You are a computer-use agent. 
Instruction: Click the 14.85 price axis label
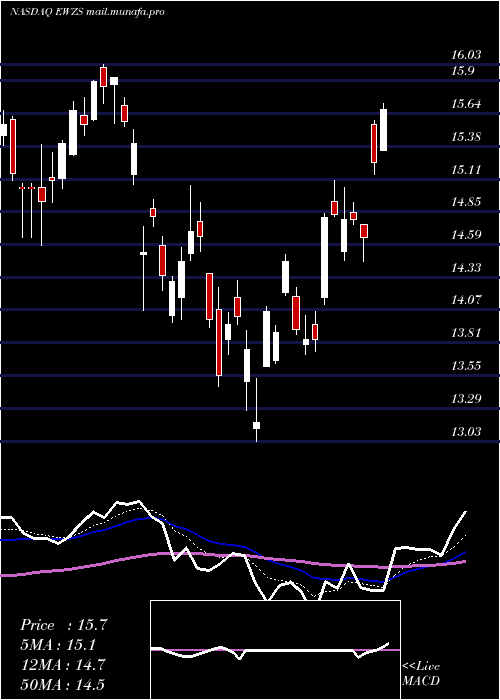[466, 202]
